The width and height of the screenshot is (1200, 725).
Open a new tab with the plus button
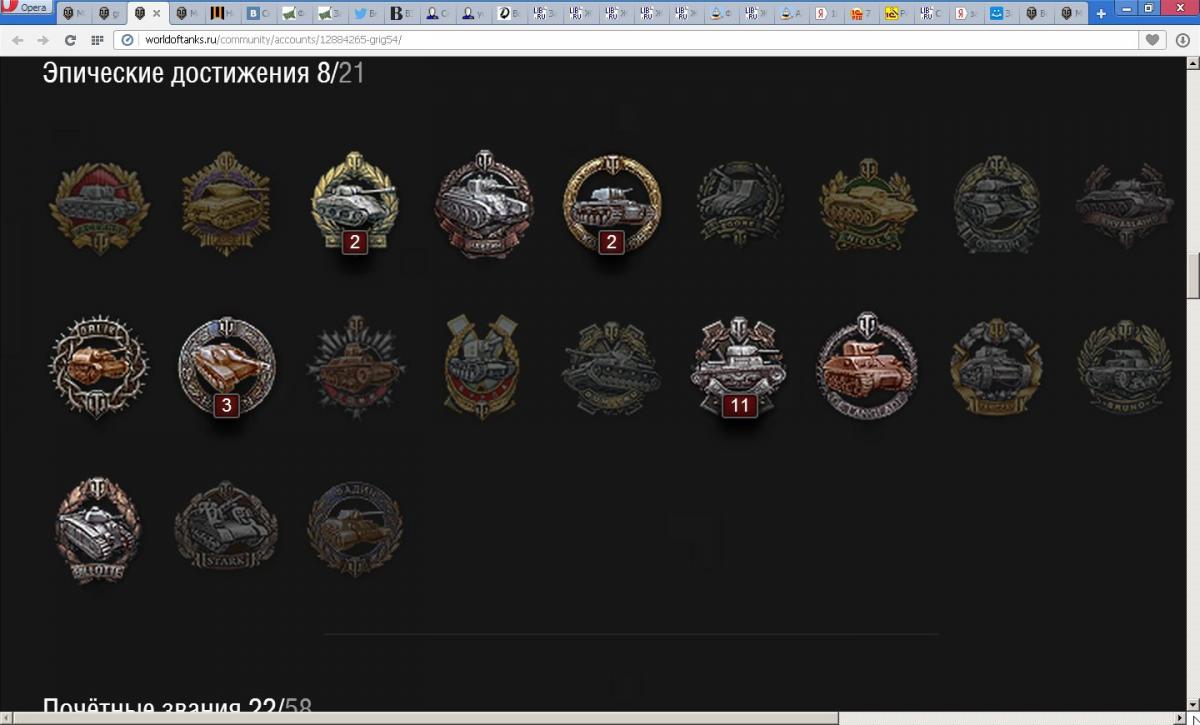click(1102, 14)
